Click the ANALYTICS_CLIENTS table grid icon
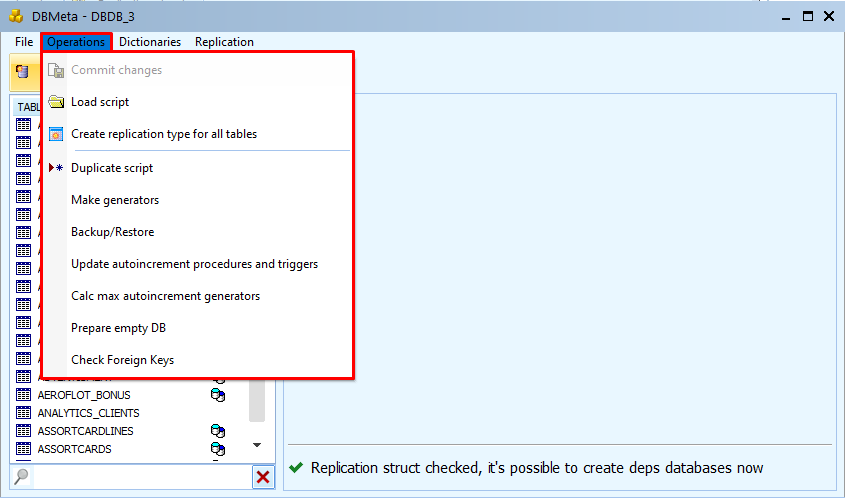This screenshot has height=498, width=845. (24, 413)
